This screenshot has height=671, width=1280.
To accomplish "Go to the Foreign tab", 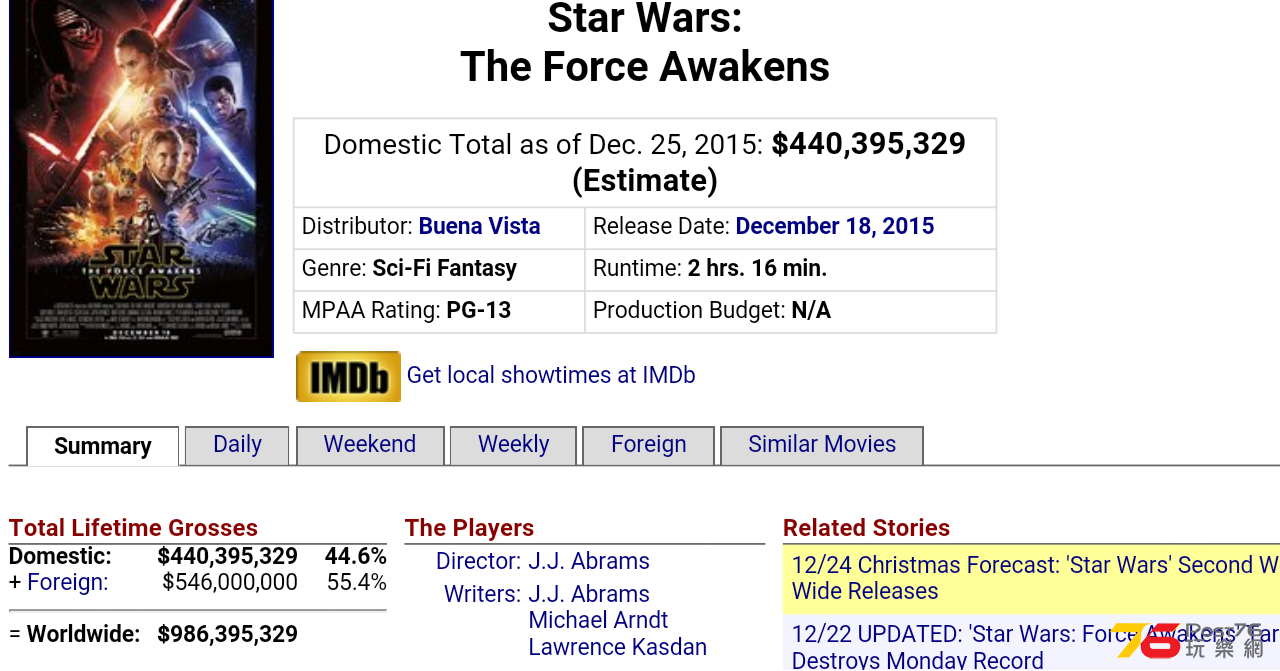I will click(x=648, y=445).
